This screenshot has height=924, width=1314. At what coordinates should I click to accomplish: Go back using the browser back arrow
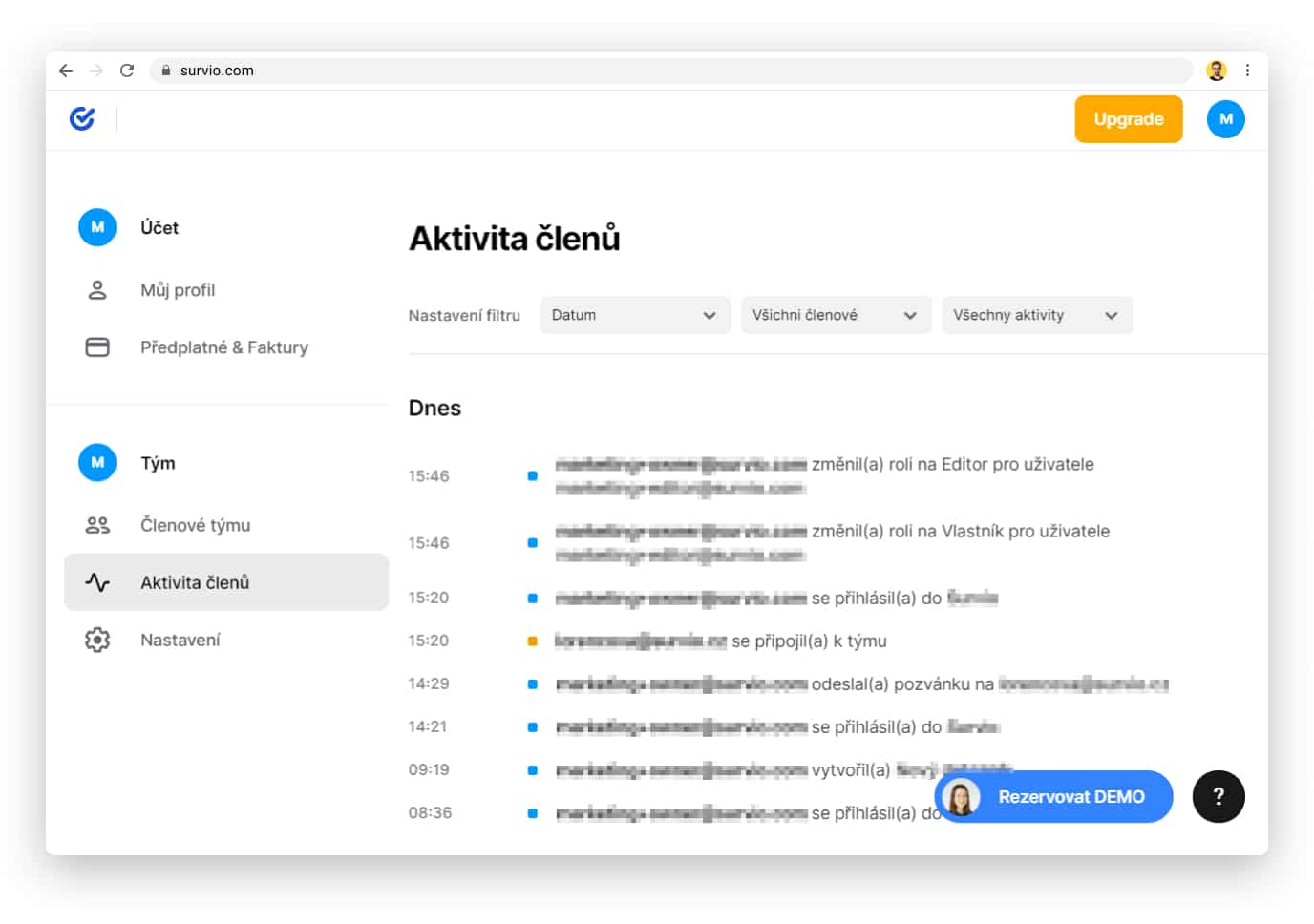(66, 71)
